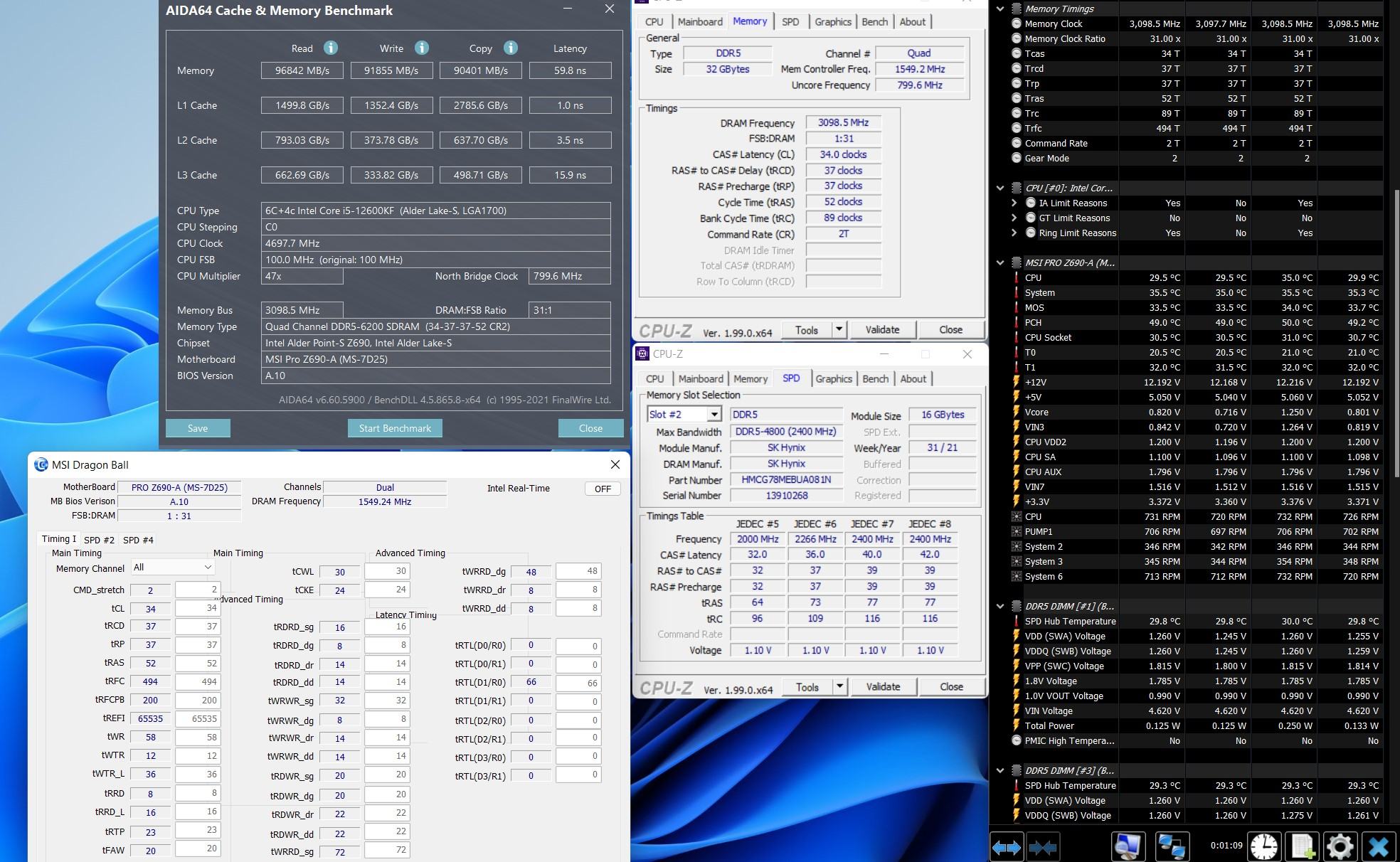The width and height of the screenshot is (1400, 862).
Task: Open About tab in CPU-Z SPD window
Action: click(x=913, y=378)
